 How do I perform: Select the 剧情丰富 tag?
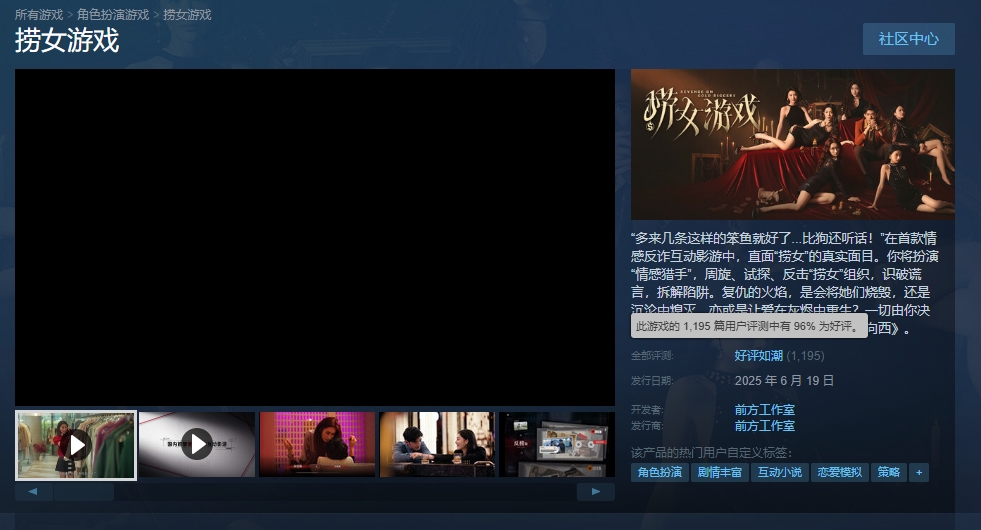pos(719,472)
